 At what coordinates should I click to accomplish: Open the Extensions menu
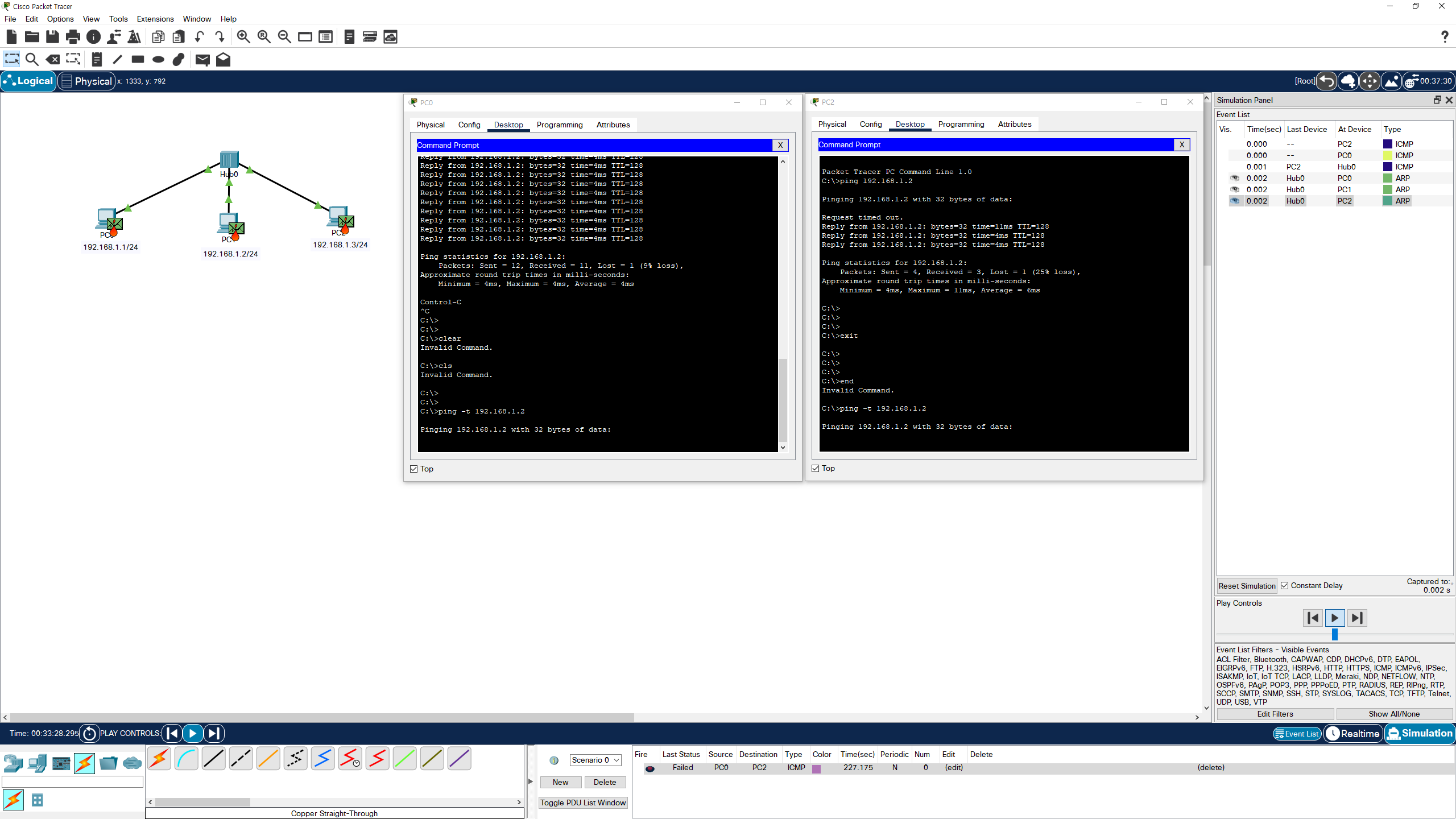click(x=155, y=19)
